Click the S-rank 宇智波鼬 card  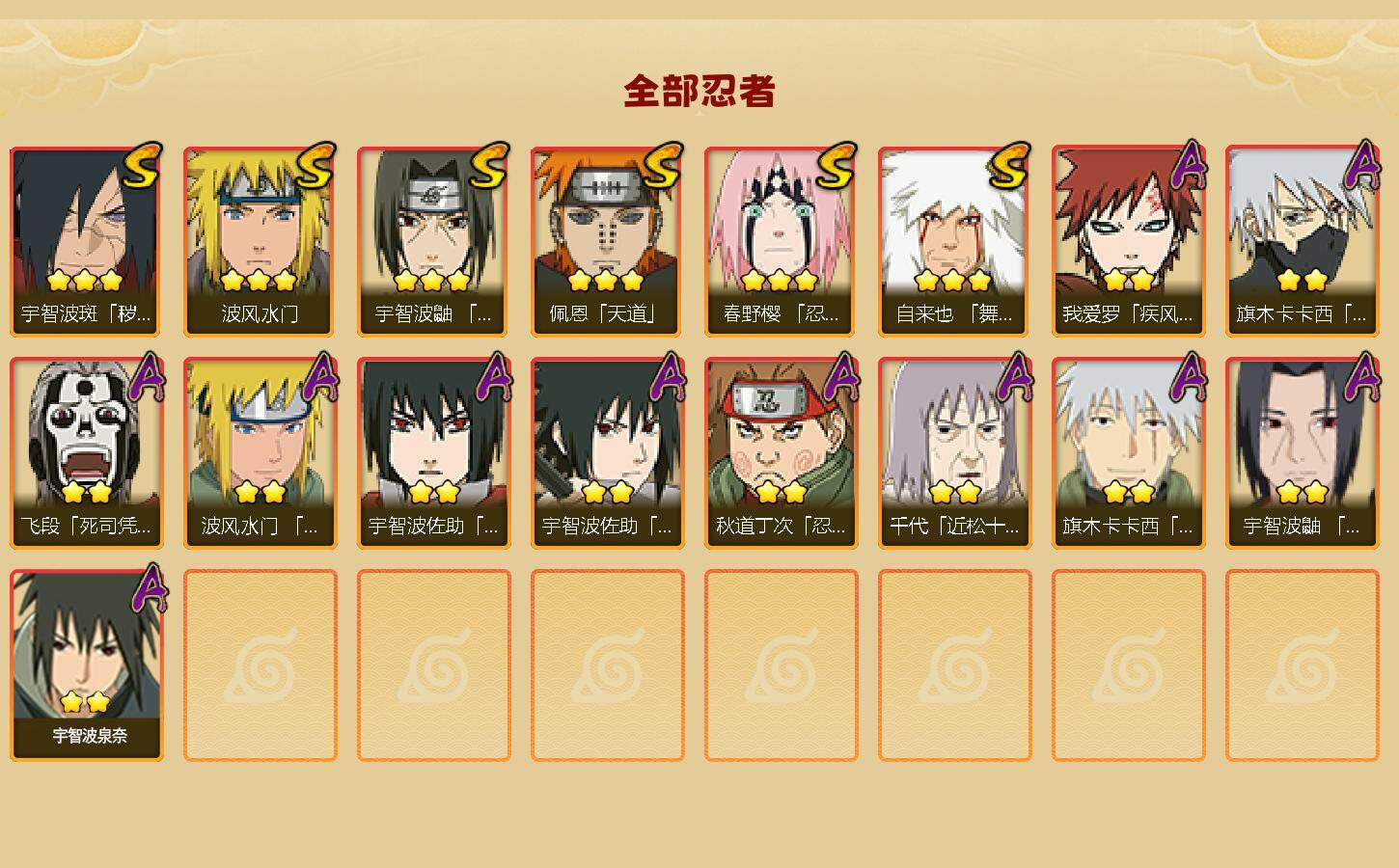coord(433,242)
